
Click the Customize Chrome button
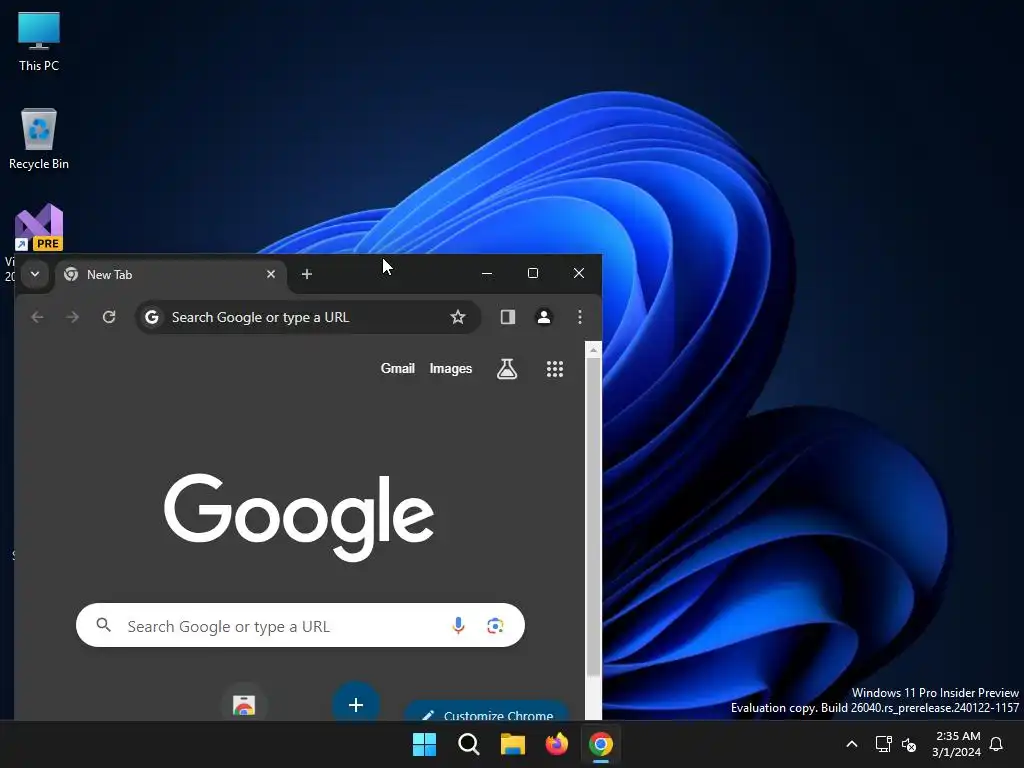tap(486, 712)
